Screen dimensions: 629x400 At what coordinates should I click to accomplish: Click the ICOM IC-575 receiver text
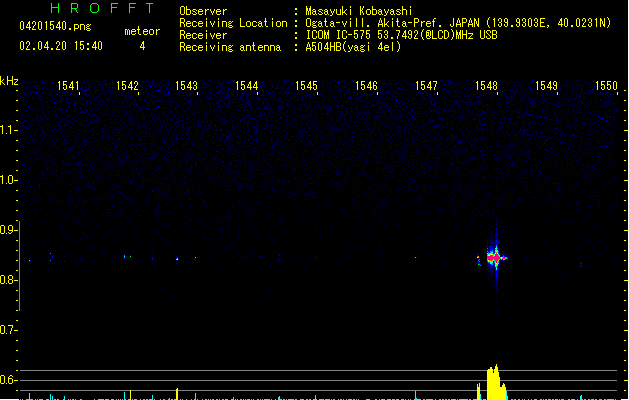[402, 35]
